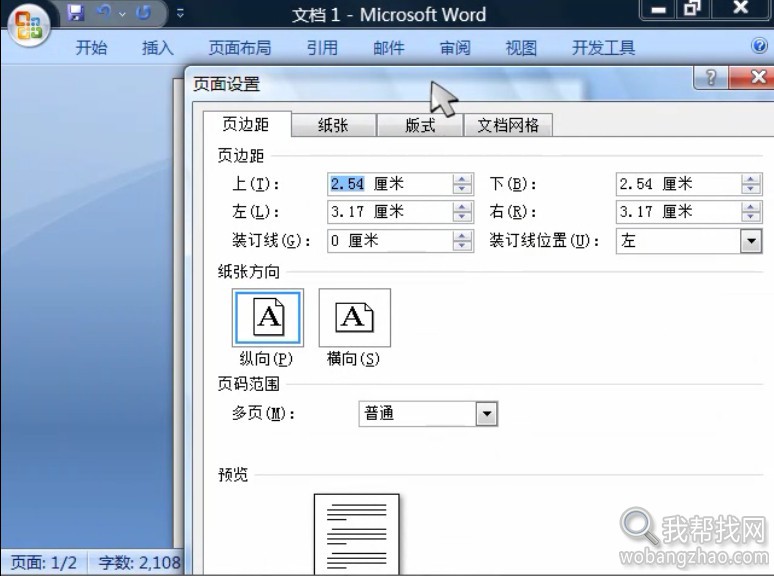Viewport: 774px width, 576px height.
Task: Open the 装订线位置 dropdown
Action: click(751, 241)
